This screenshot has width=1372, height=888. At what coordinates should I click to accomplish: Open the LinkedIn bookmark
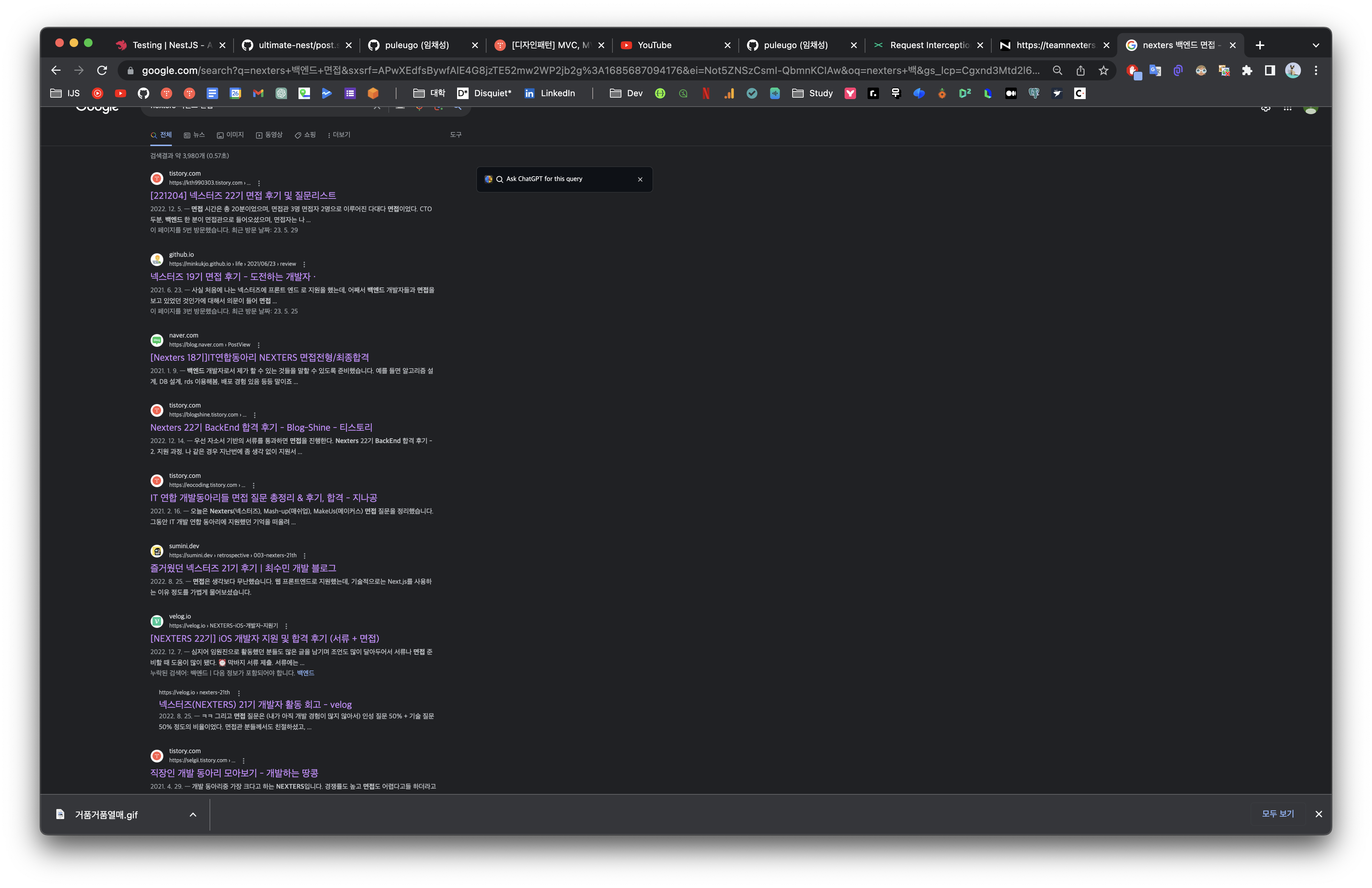point(549,93)
